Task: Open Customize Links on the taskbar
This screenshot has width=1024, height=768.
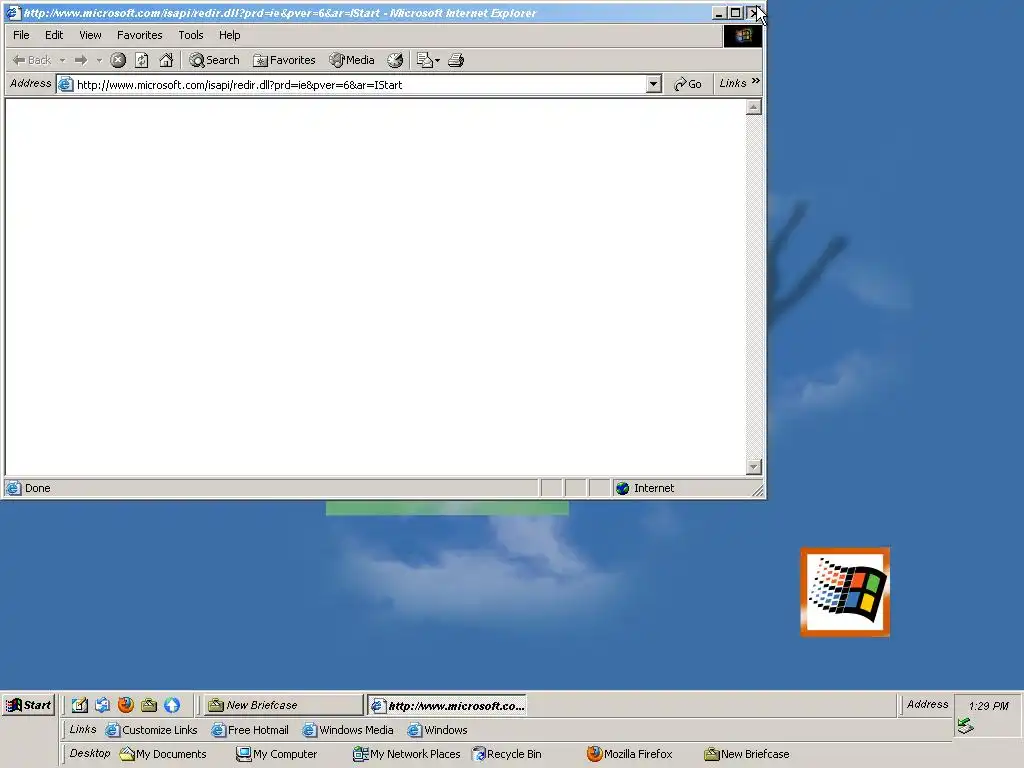Action: tap(152, 730)
